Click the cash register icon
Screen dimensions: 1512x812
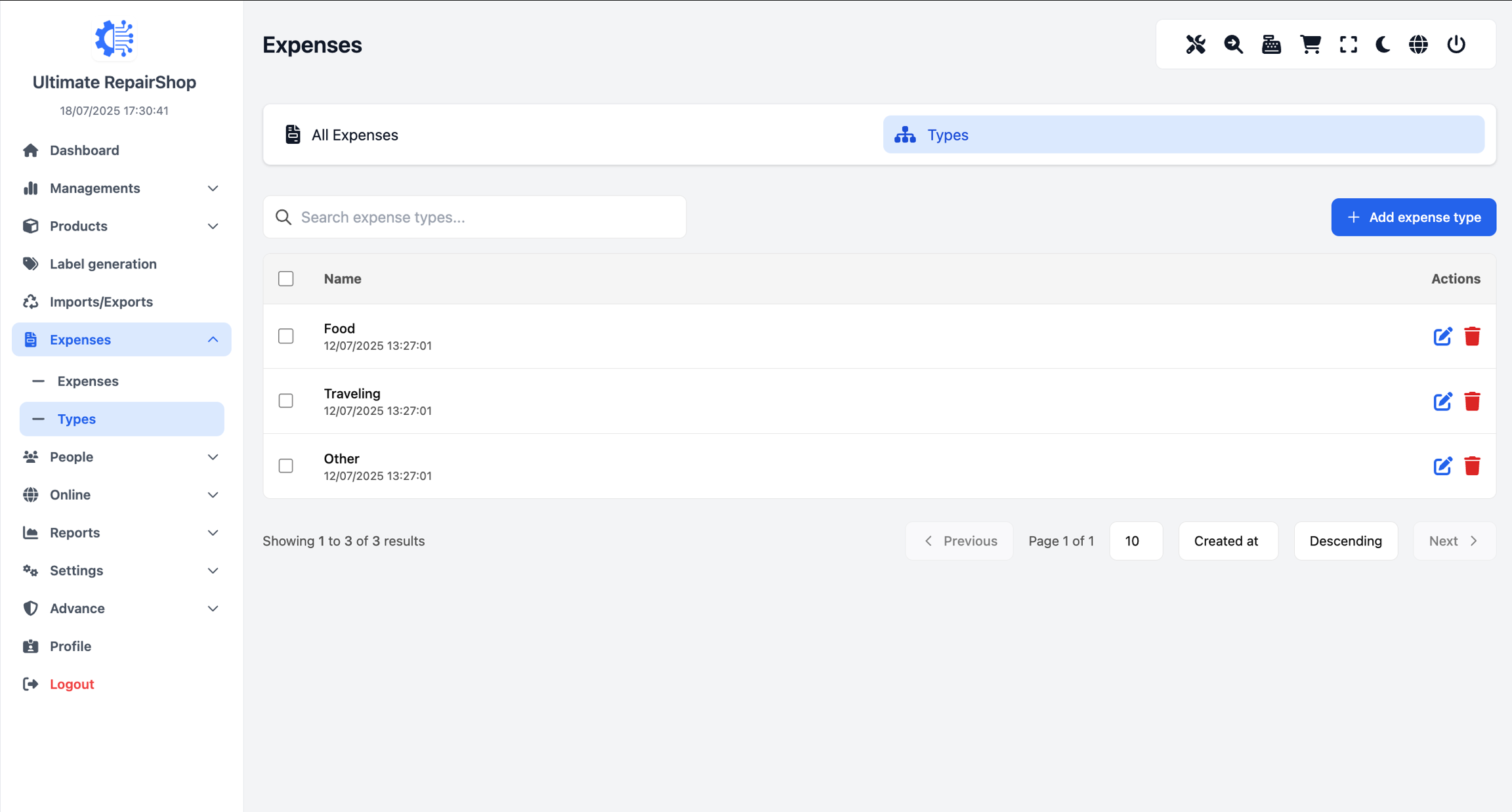coord(1271,45)
